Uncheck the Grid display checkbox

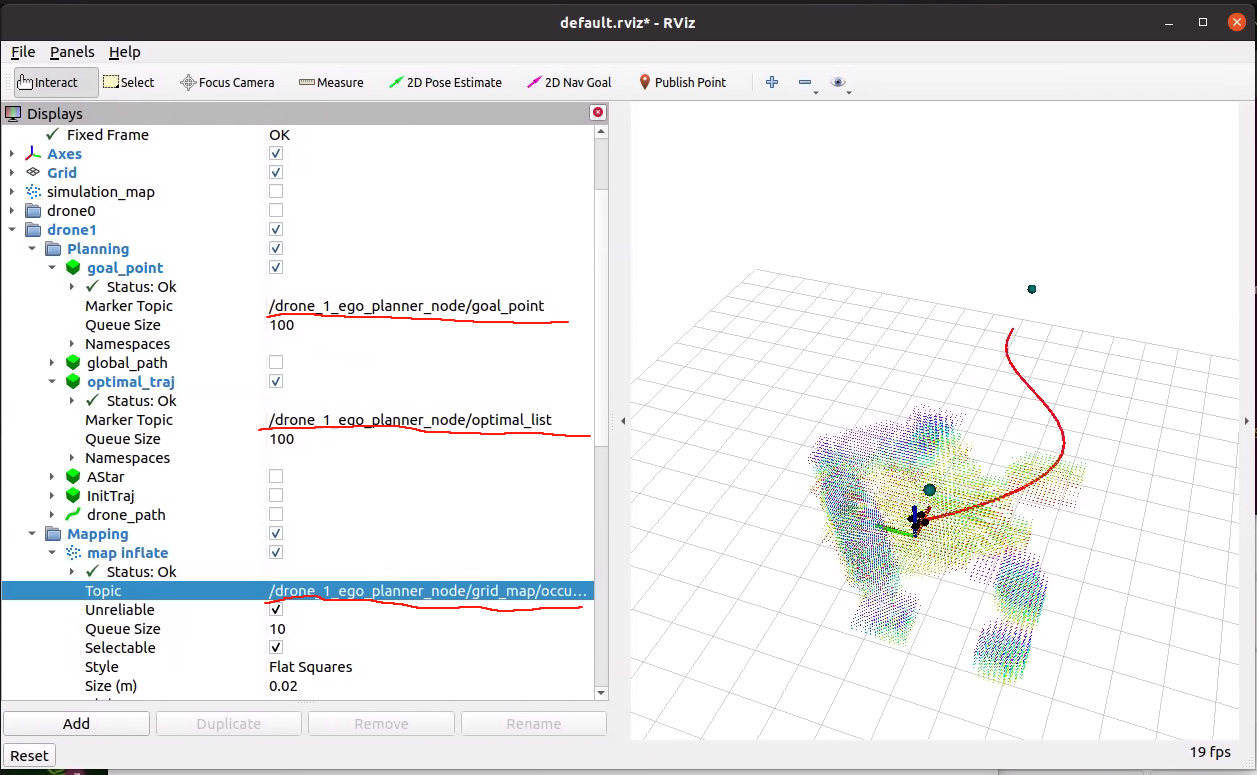pyautogui.click(x=276, y=172)
